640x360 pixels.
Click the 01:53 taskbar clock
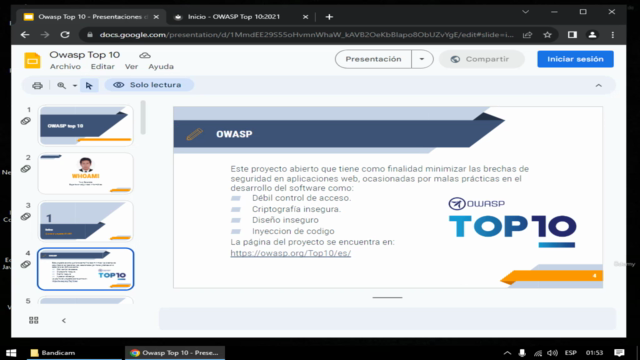pyautogui.click(x=594, y=353)
